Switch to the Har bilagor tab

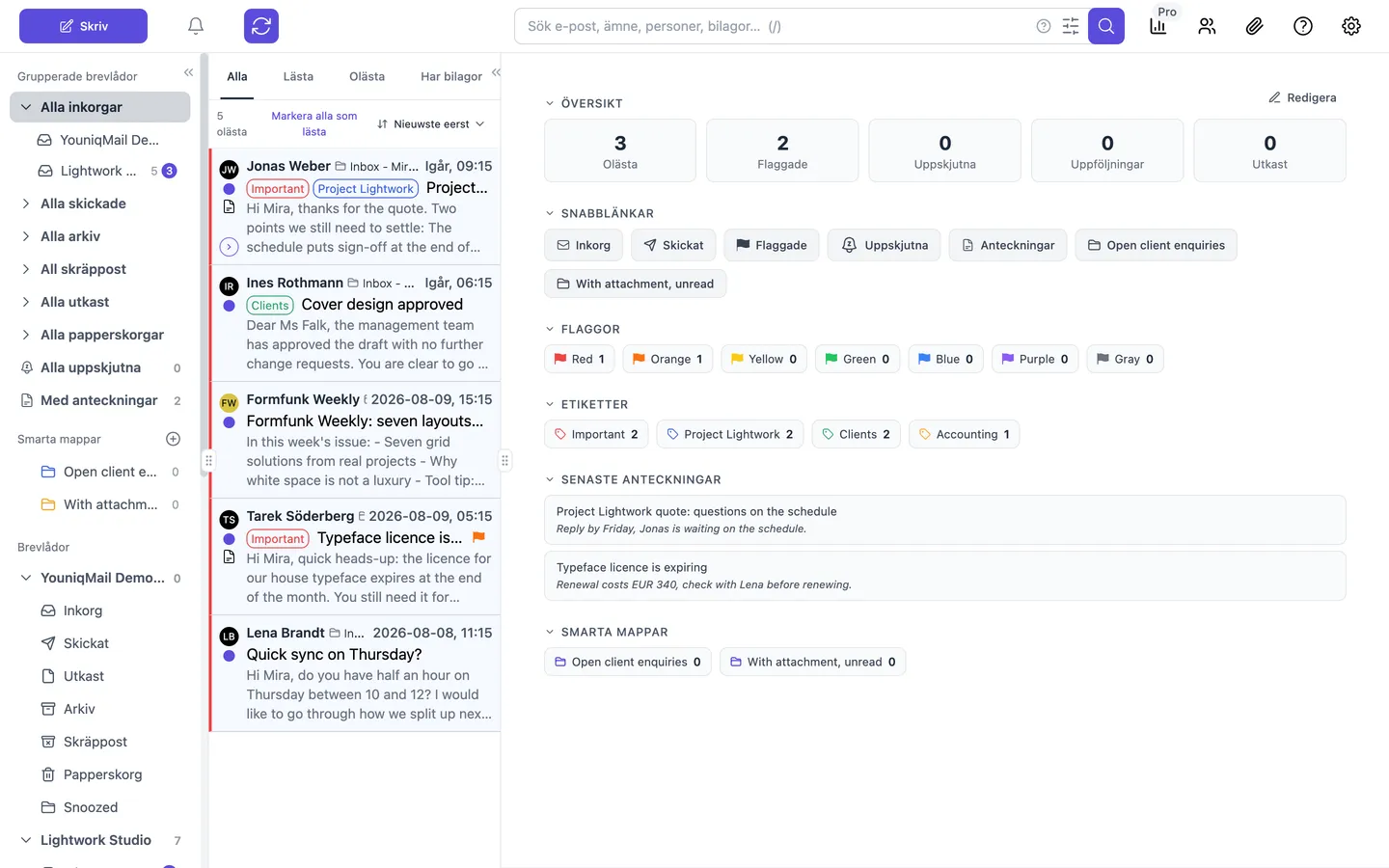point(451,76)
